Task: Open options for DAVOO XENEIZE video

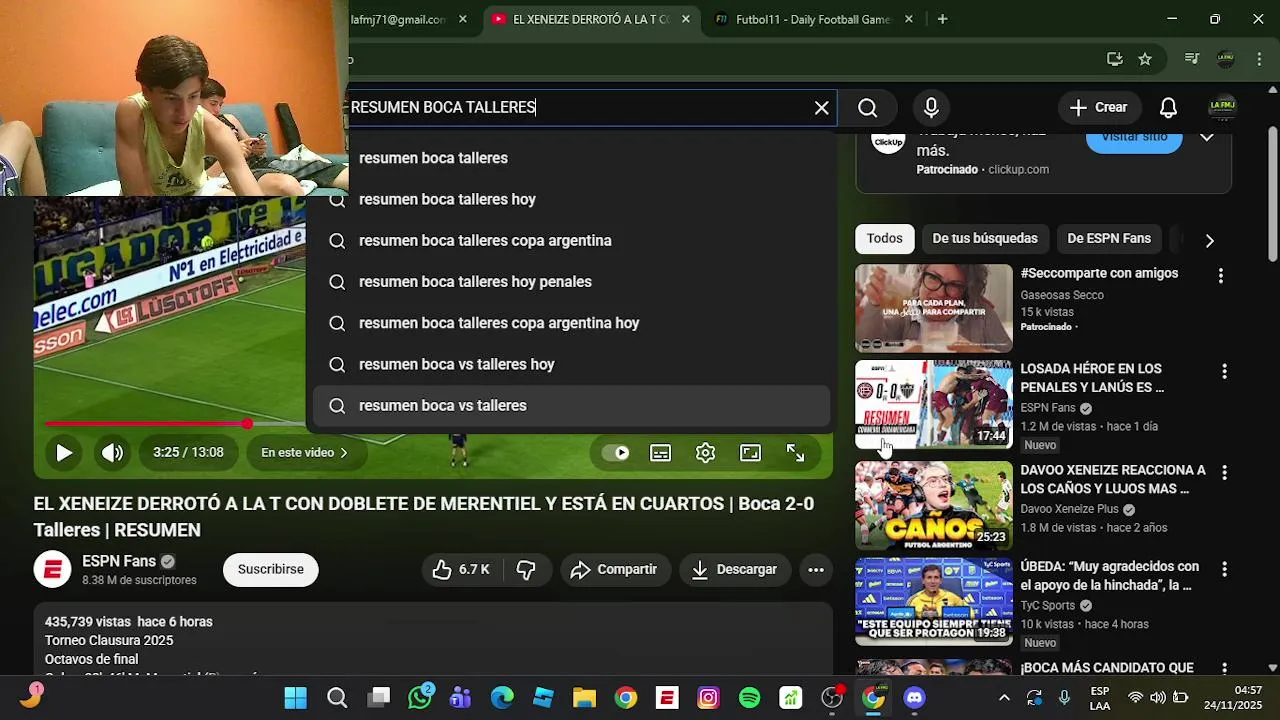Action: tap(1224, 472)
